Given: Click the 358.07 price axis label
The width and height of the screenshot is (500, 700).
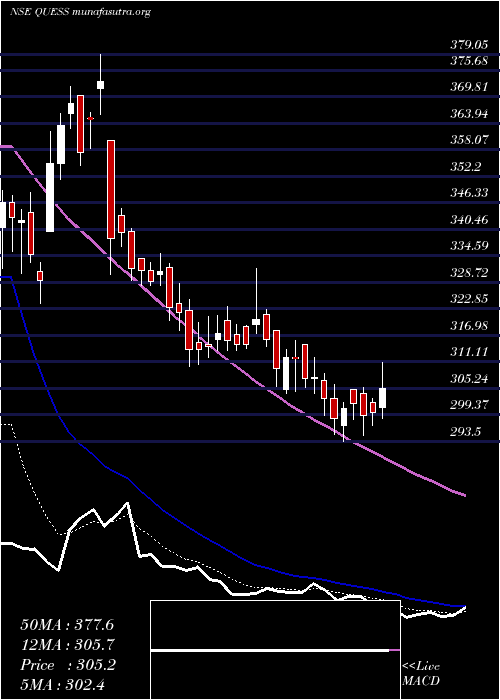Looking at the screenshot, I should pyautogui.click(x=469, y=140).
